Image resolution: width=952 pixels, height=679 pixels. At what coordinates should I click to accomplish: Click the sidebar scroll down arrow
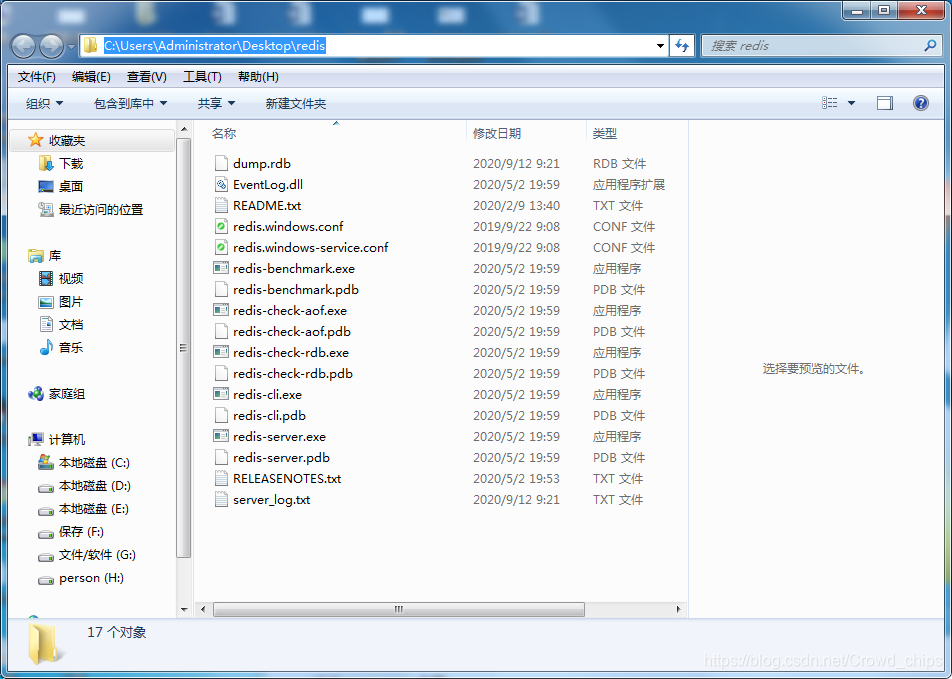(184, 609)
